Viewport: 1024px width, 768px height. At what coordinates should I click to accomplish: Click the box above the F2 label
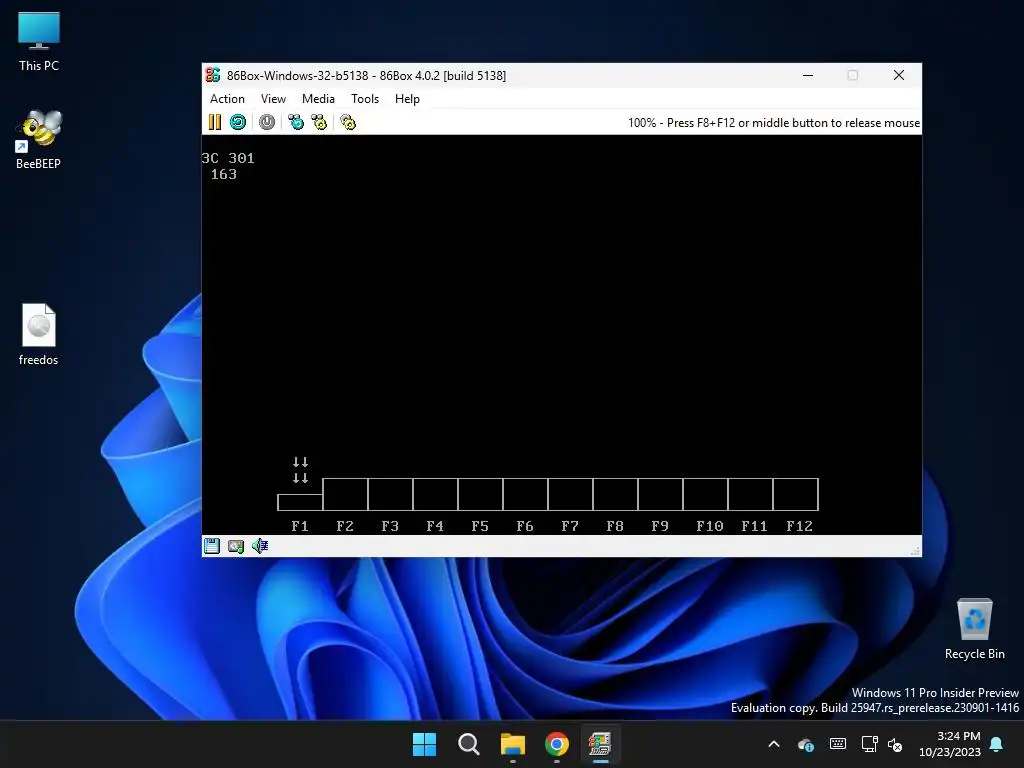tap(345, 494)
